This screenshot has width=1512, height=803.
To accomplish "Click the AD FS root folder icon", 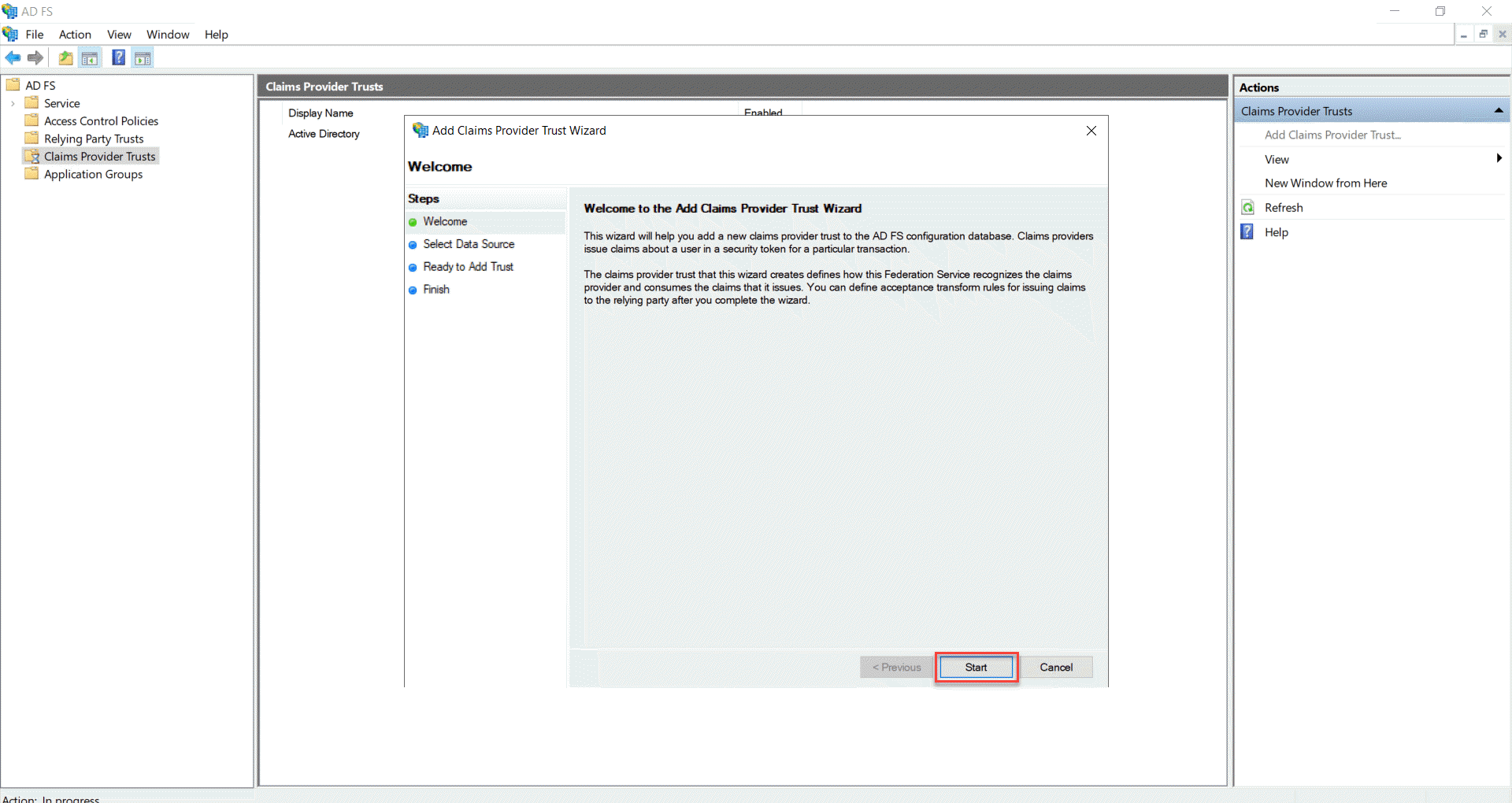I will pyautogui.click(x=13, y=85).
